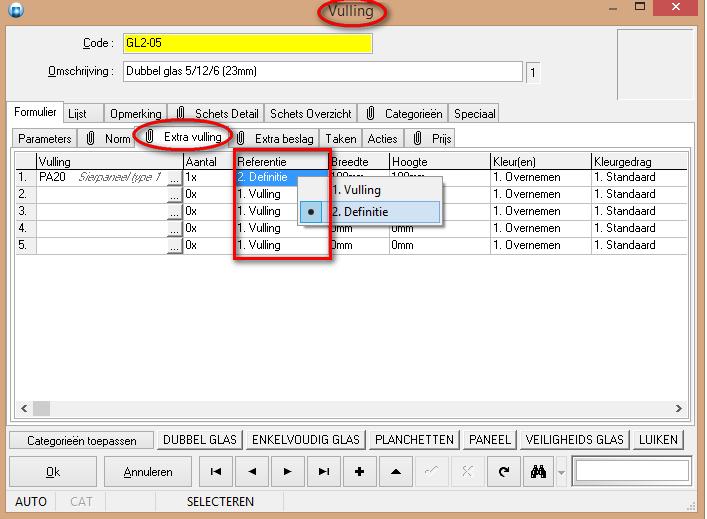Open browse button for row 3 Vulling
The width and height of the screenshot is (707, 519).
[174, 212]
